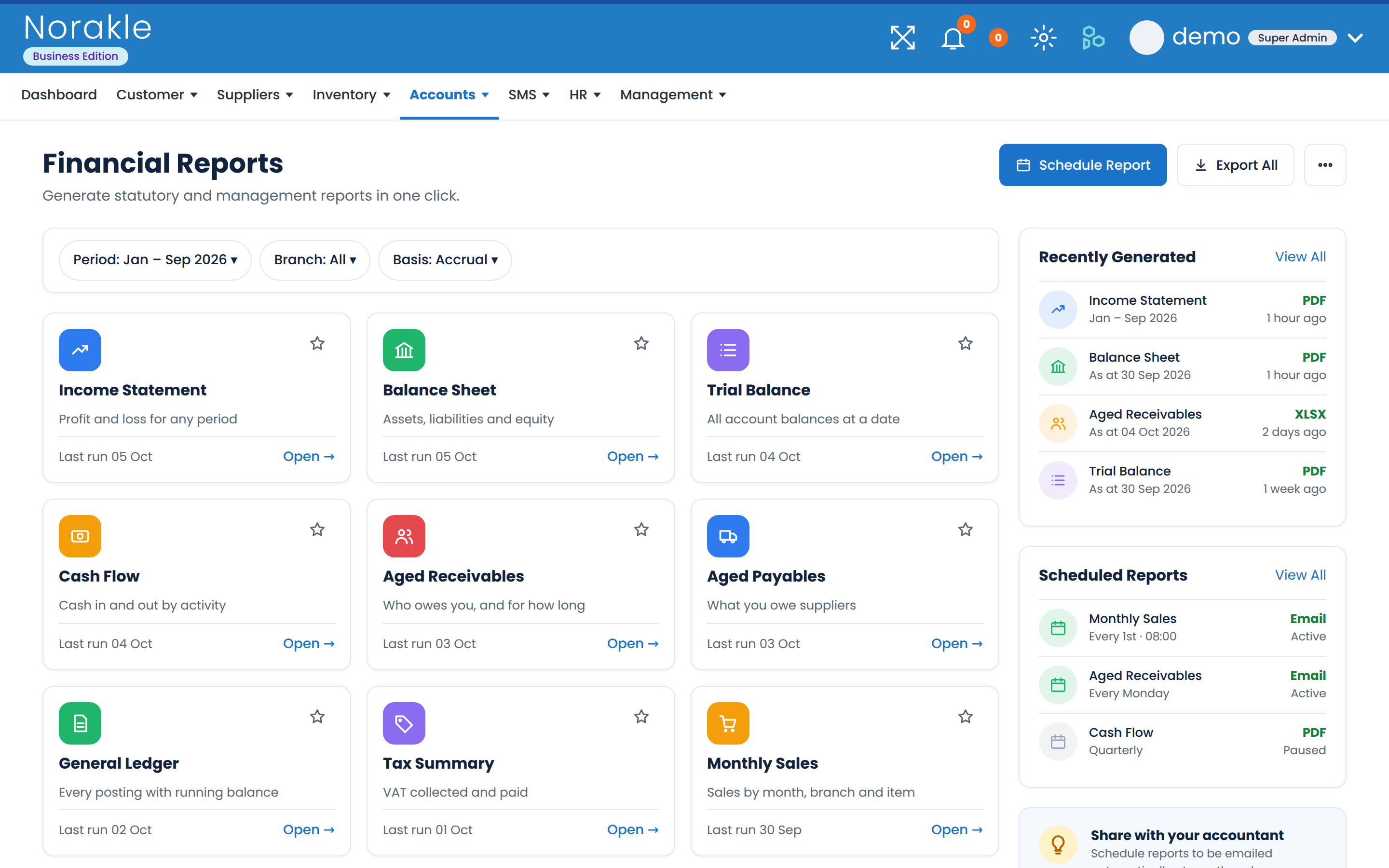1389x868 pixels.
Task: Click the Income Statement blue chart icon
Action: (80, 350)
